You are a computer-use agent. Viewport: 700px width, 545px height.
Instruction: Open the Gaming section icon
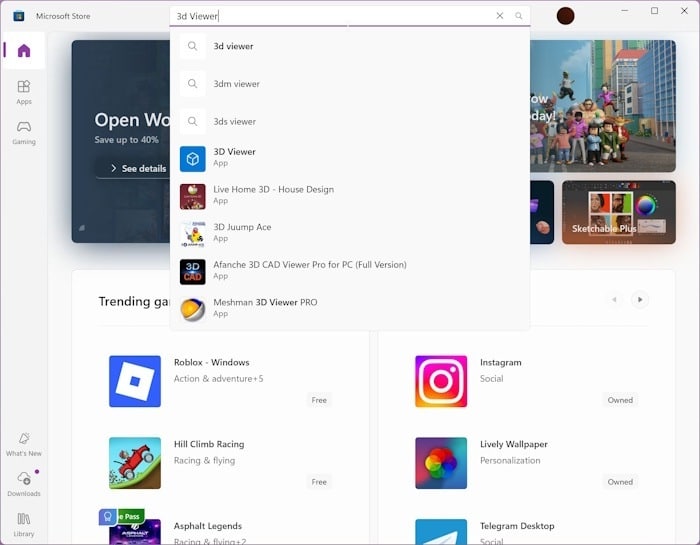24,132
